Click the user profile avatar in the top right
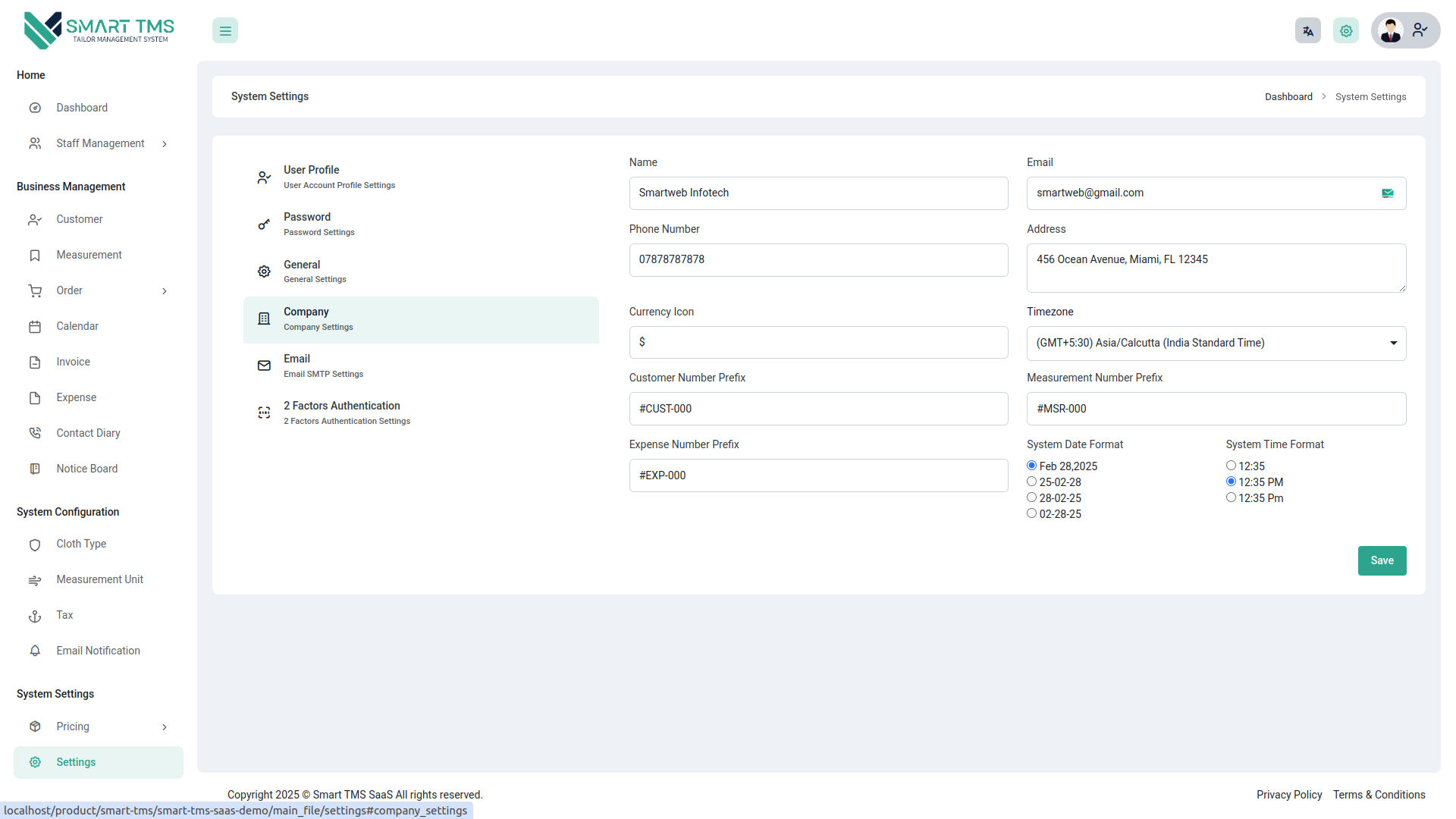1456x819 pixels. [1392, 30]
